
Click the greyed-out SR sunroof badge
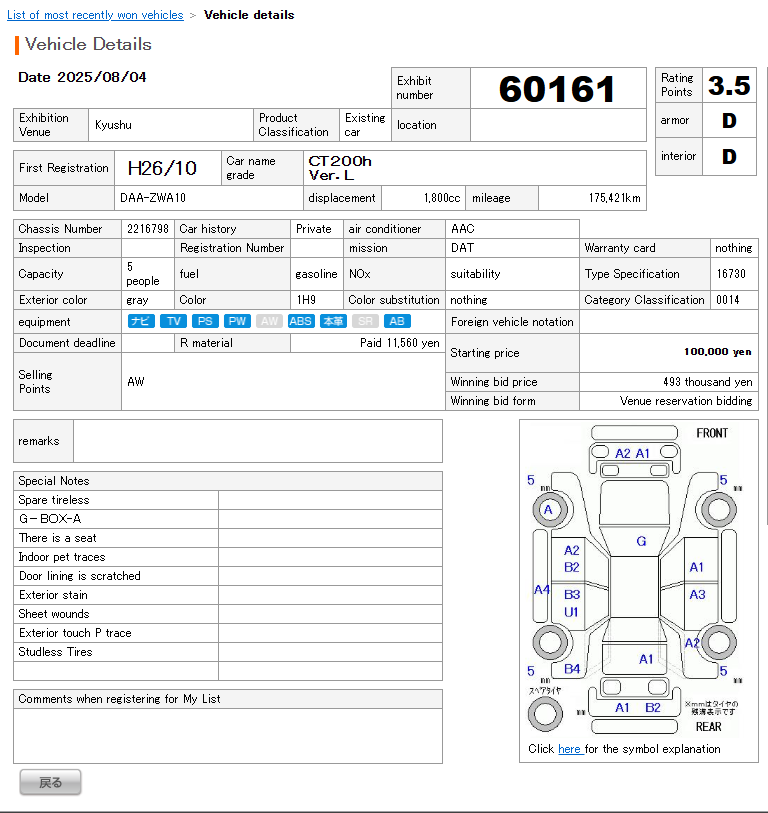(366, 321)
